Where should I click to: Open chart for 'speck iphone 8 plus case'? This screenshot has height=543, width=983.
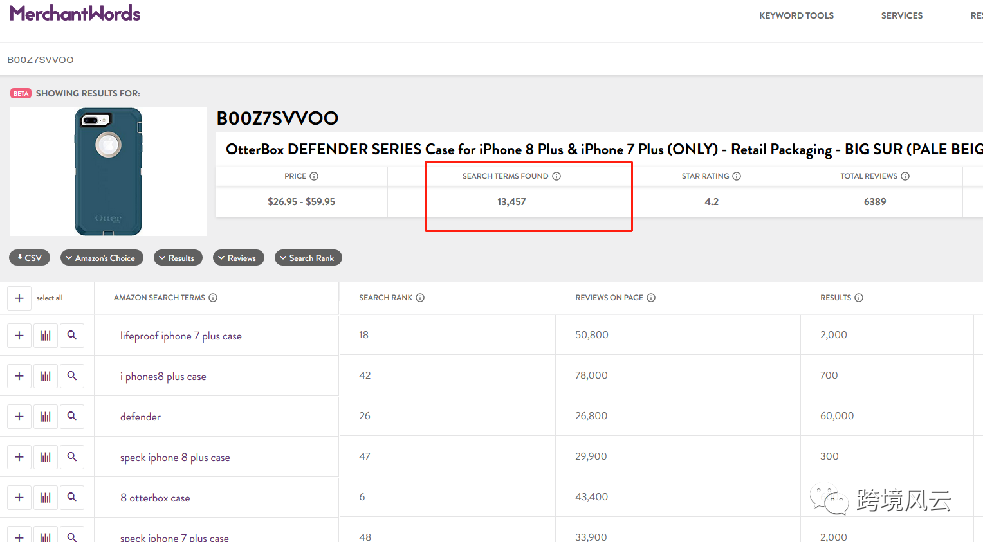[46, 457]
